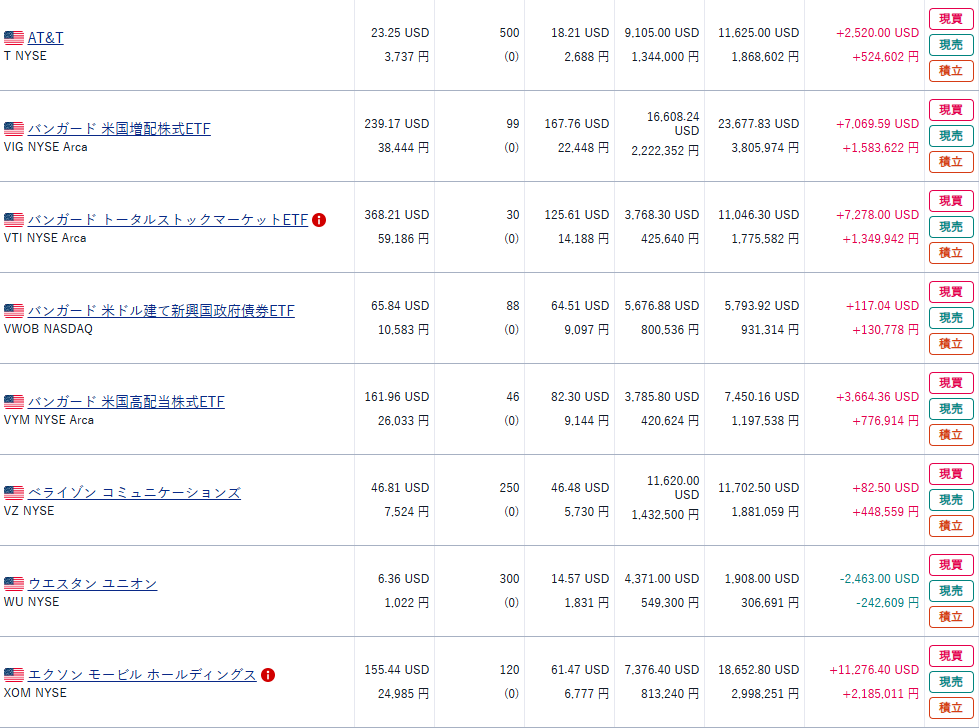Click 積立 button for Verizon row
Viewport: 979px width, 728px height.
[x=951, y=526]
